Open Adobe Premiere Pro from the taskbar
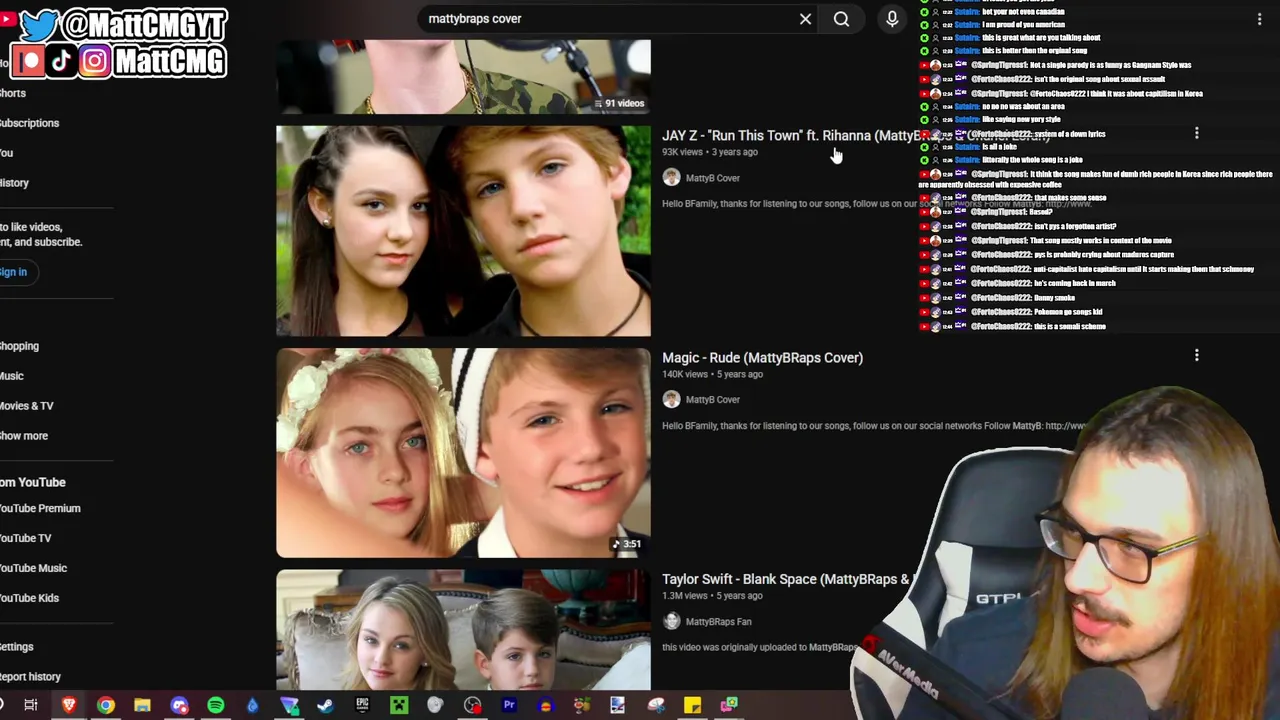This screenshot has width=1280, height=720. click(x=508, y=705)
